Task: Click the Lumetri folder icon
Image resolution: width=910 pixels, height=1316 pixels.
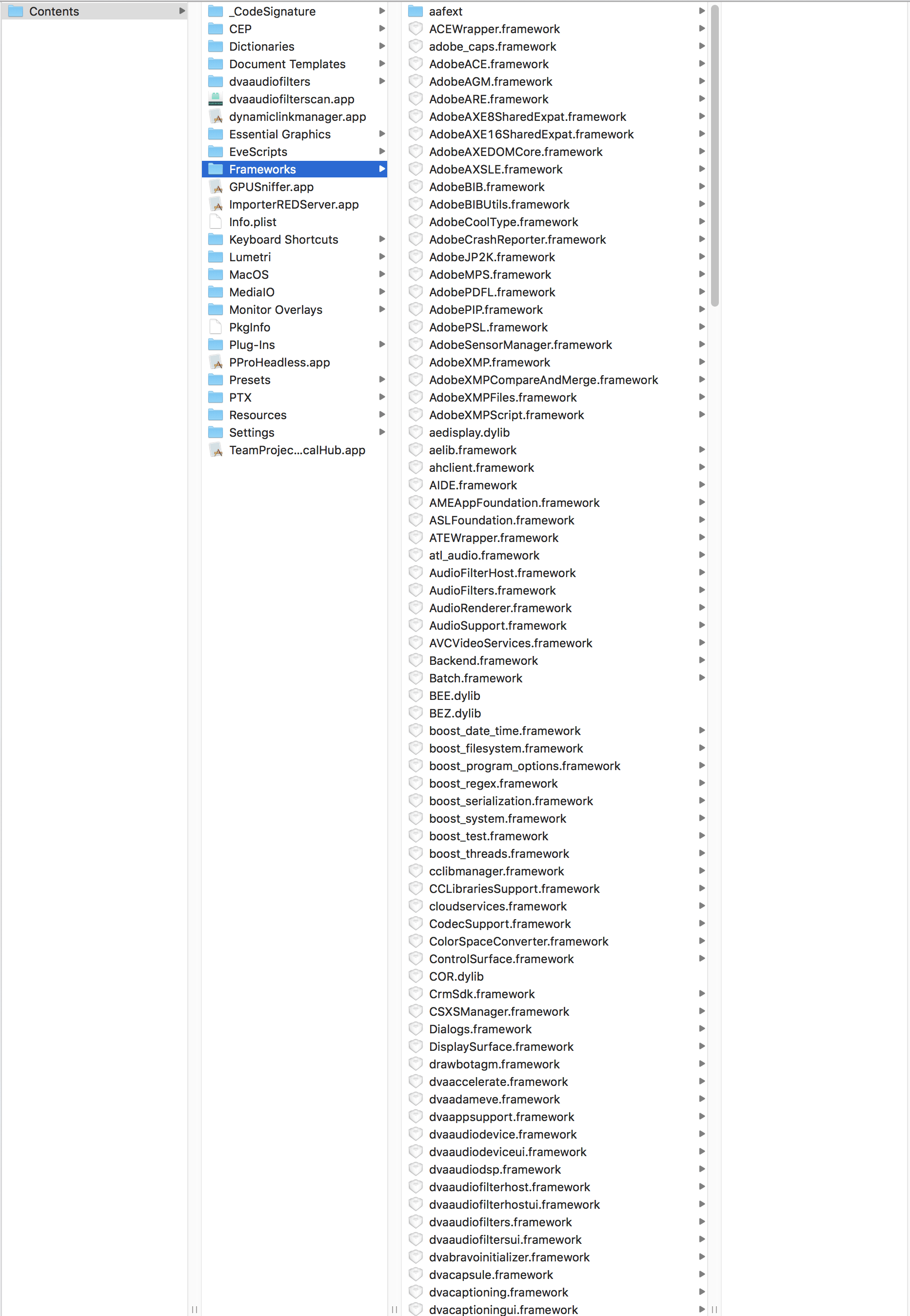Action: (216, 256)
